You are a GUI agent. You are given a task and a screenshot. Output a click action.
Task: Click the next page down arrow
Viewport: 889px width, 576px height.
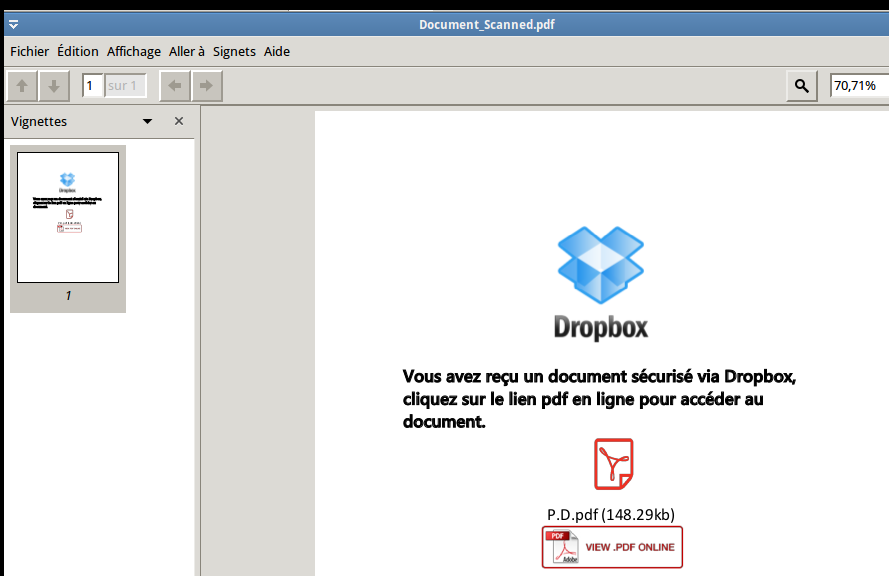click(53, 86)
